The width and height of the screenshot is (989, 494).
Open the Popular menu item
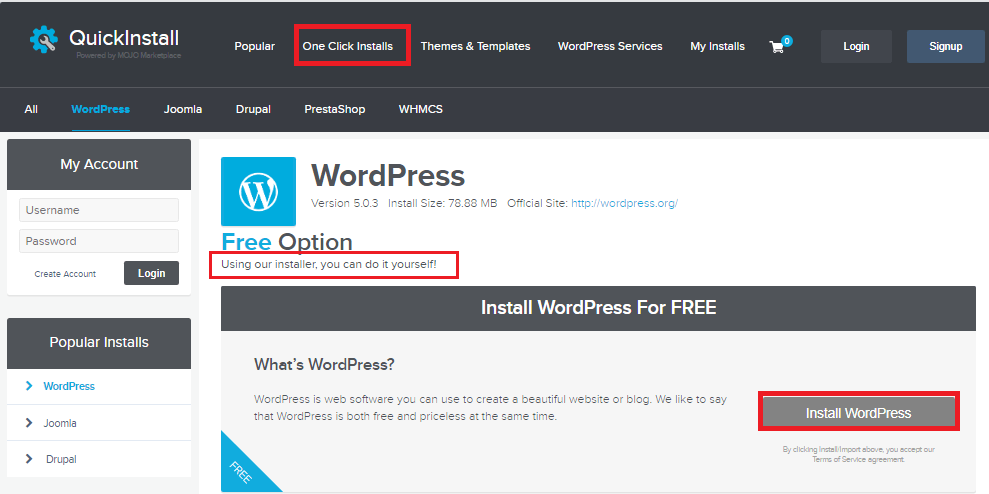255,46
